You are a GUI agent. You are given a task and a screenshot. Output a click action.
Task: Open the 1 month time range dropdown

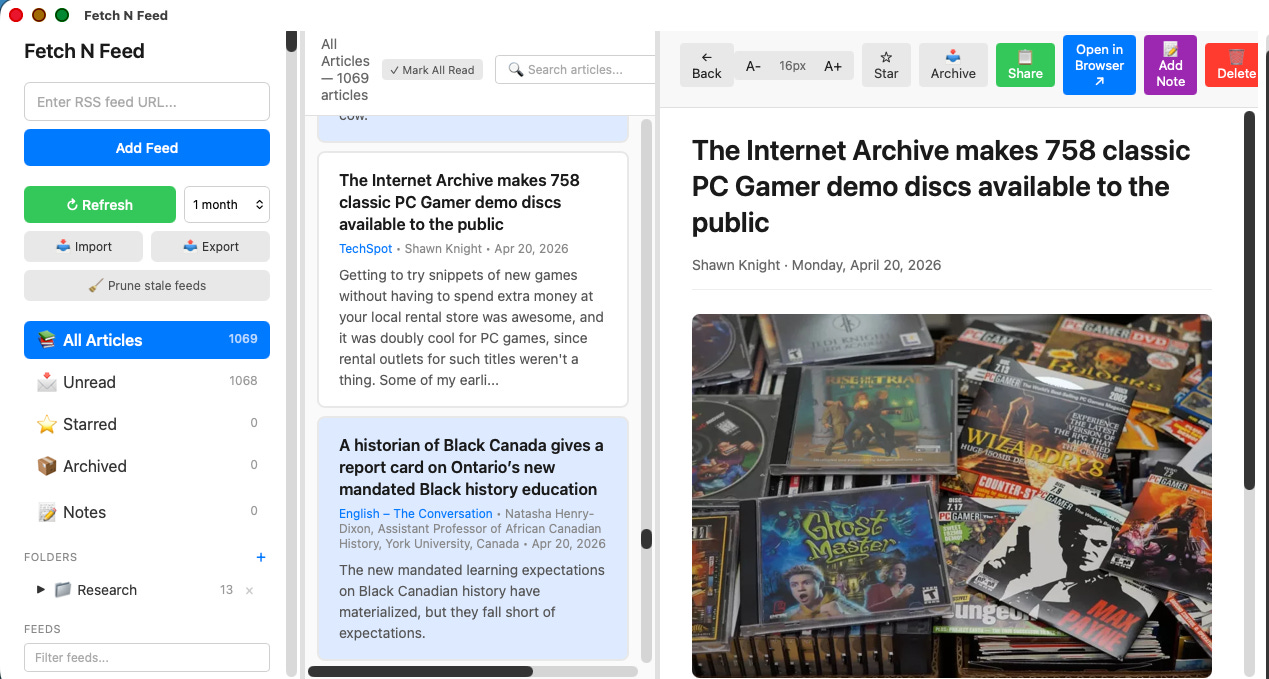[227, 204]
